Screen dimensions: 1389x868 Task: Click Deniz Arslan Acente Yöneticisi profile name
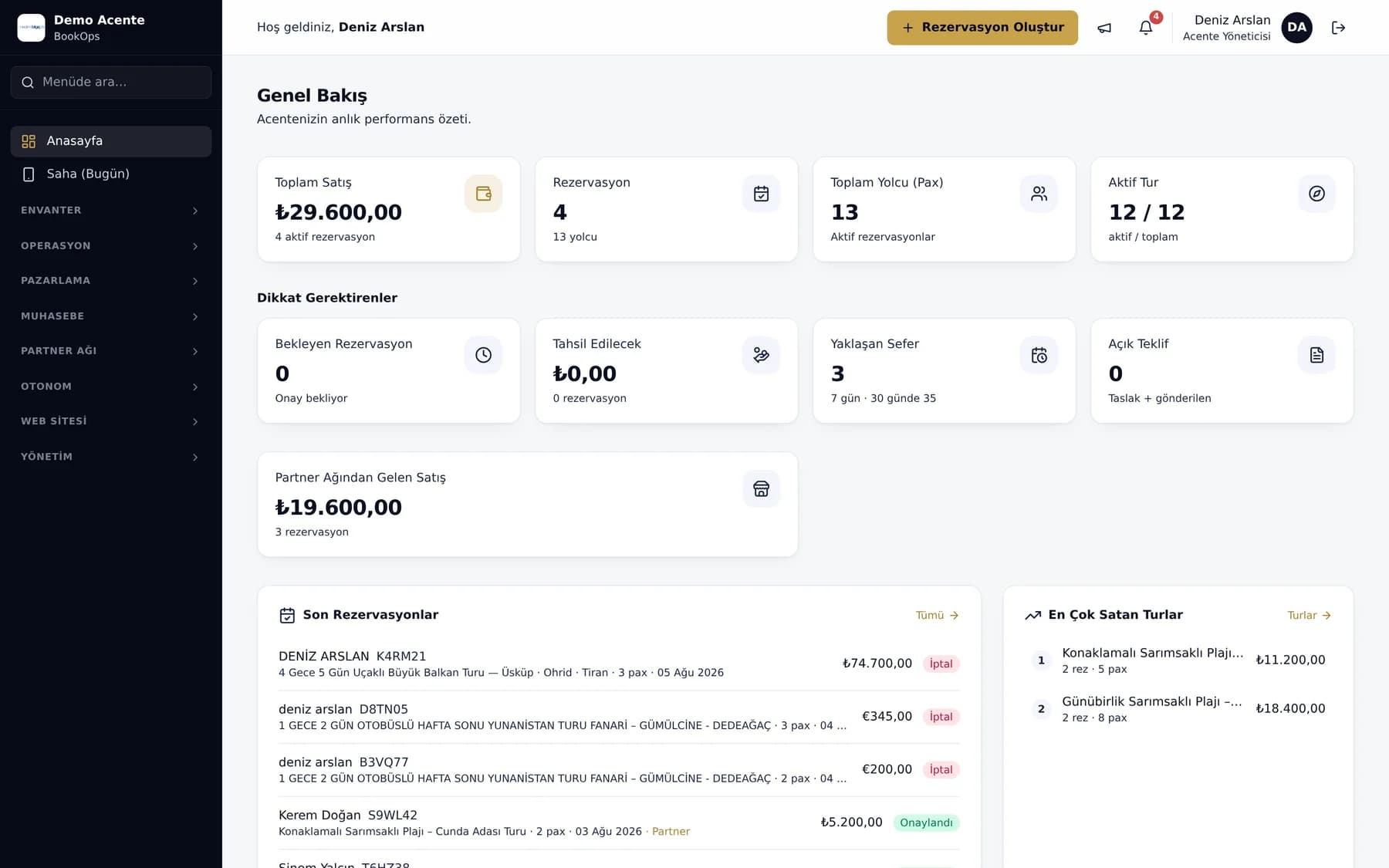(x=1227, y=28)
